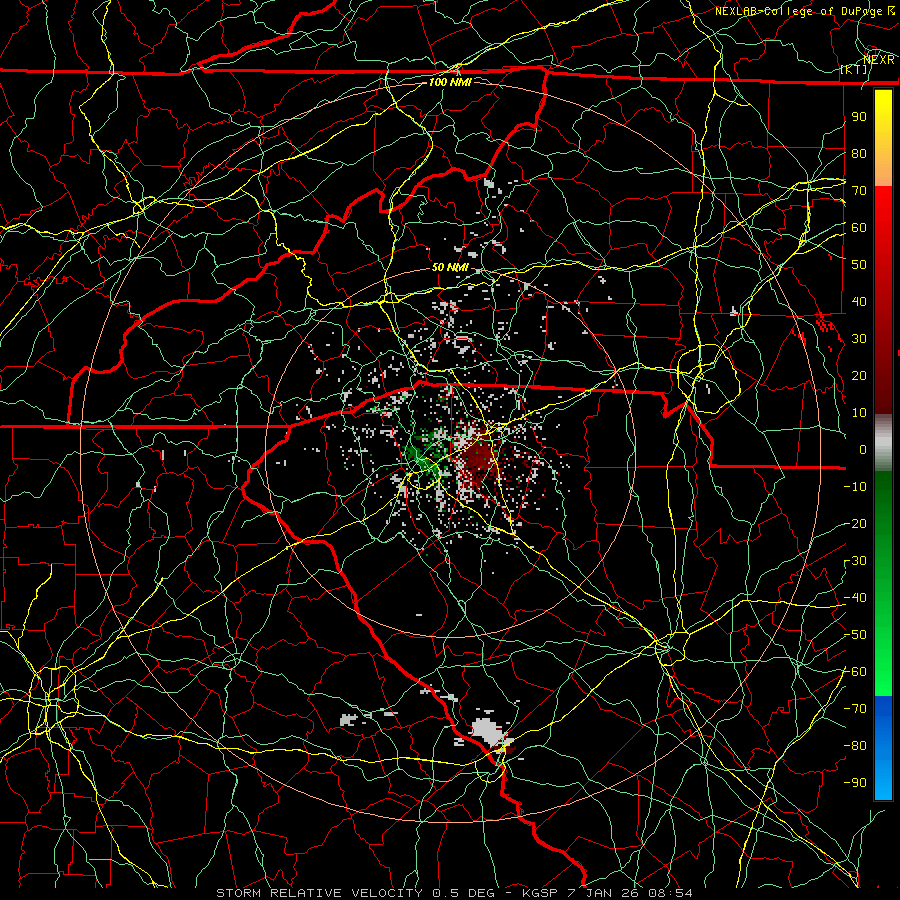Select the 80 value on velocity scale
The height and width of the screenshot is (900, 900).
point(859,153)
